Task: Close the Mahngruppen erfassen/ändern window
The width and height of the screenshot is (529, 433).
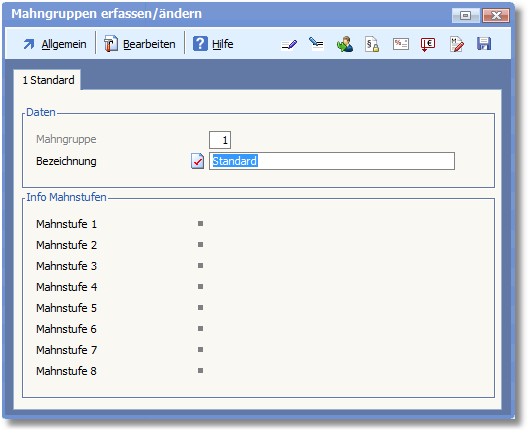Action: 496,16
